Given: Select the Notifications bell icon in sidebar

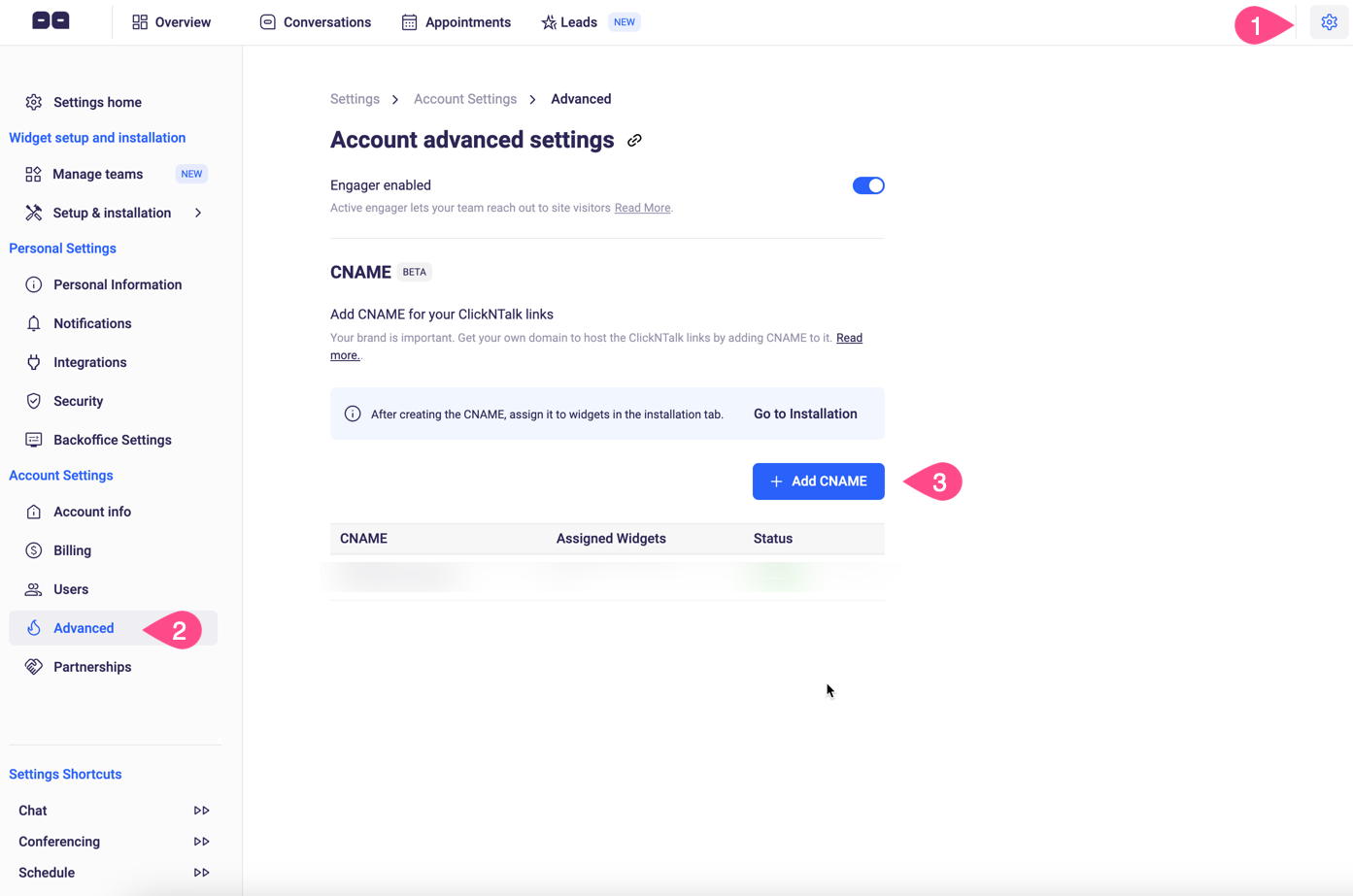Looking at the screenshot, I should pyautogui.click(x=34, y=322).
